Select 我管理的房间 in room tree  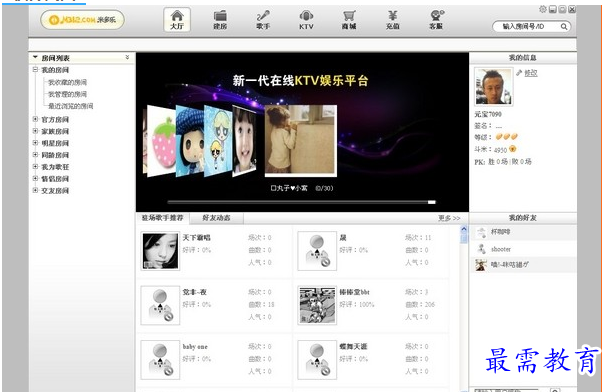(67, 94)
